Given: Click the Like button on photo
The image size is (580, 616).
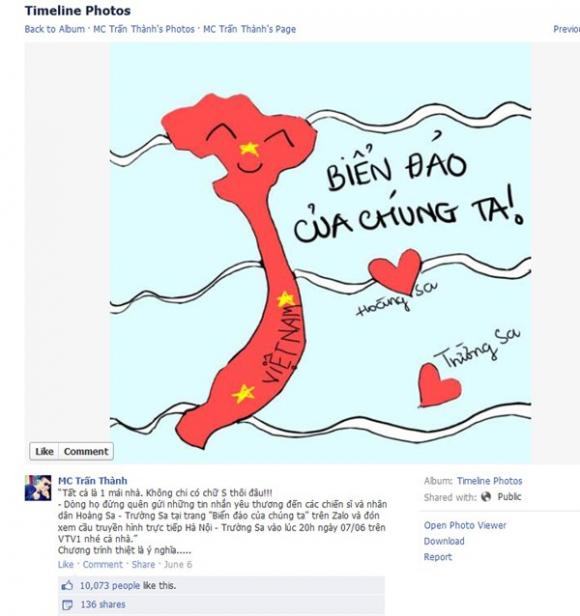Looking at the screenshot, I should [x=44, y=451].
